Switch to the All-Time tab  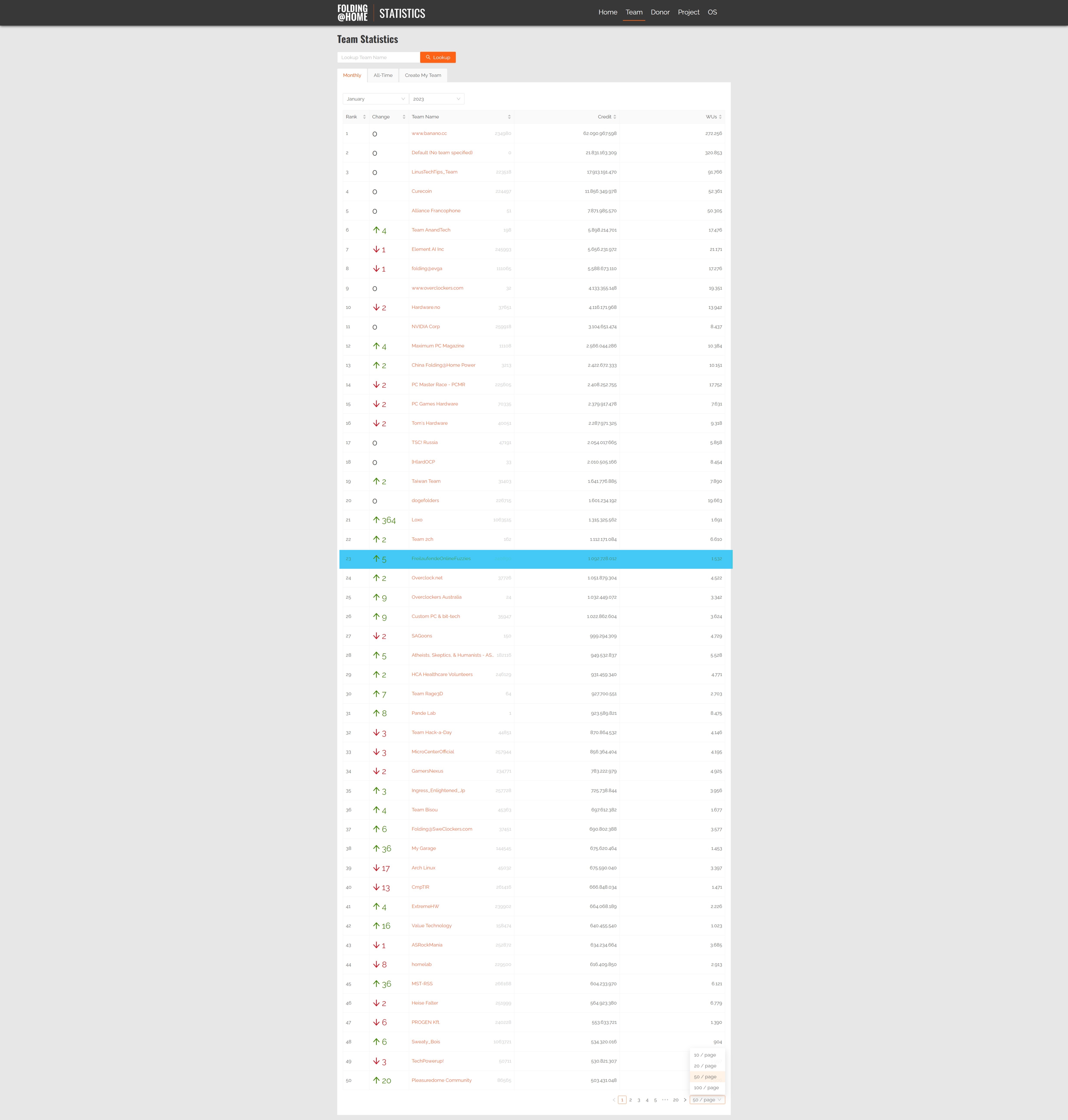pos(383,75)
